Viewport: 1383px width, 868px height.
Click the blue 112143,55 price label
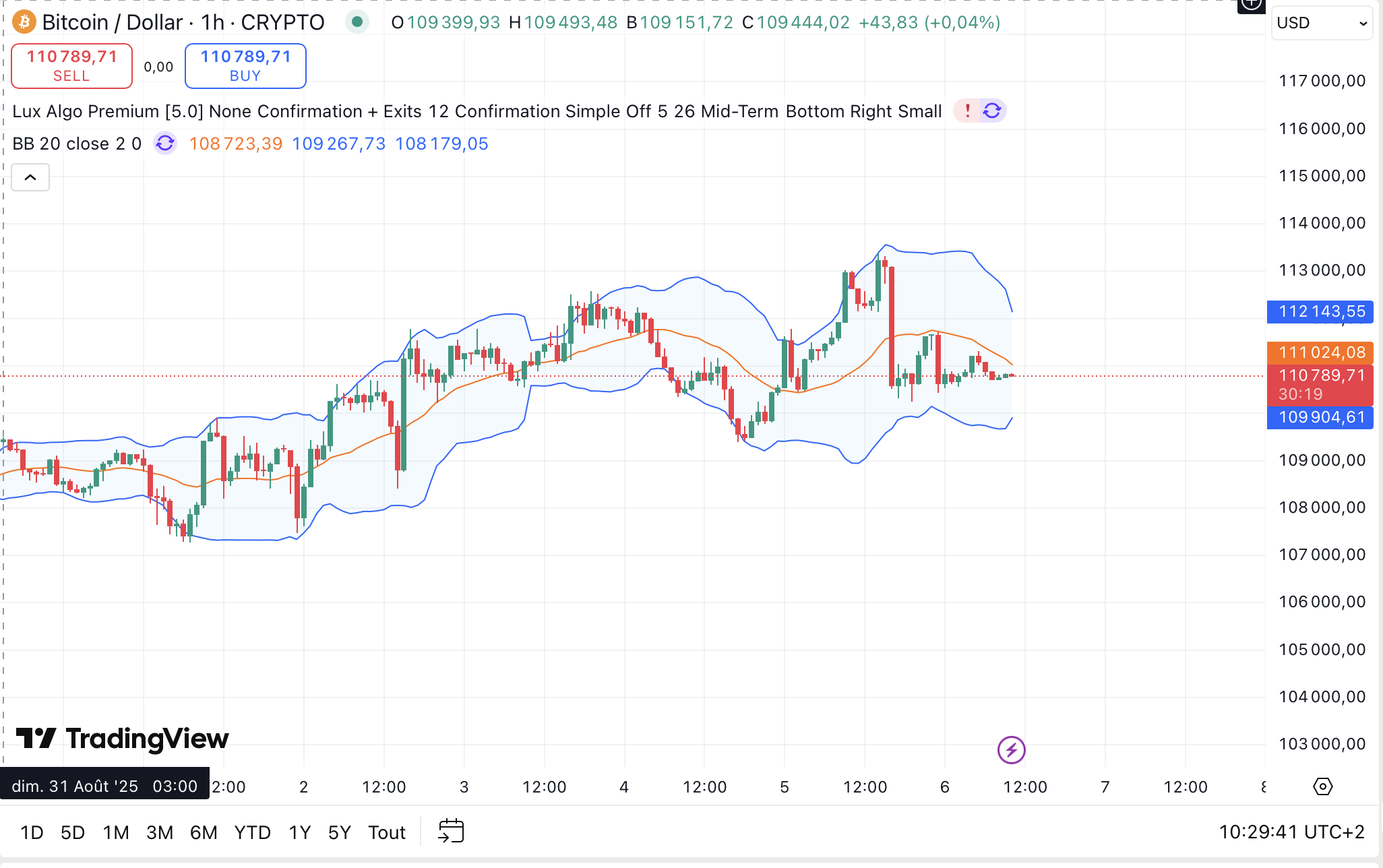(x=1320, y=311)
